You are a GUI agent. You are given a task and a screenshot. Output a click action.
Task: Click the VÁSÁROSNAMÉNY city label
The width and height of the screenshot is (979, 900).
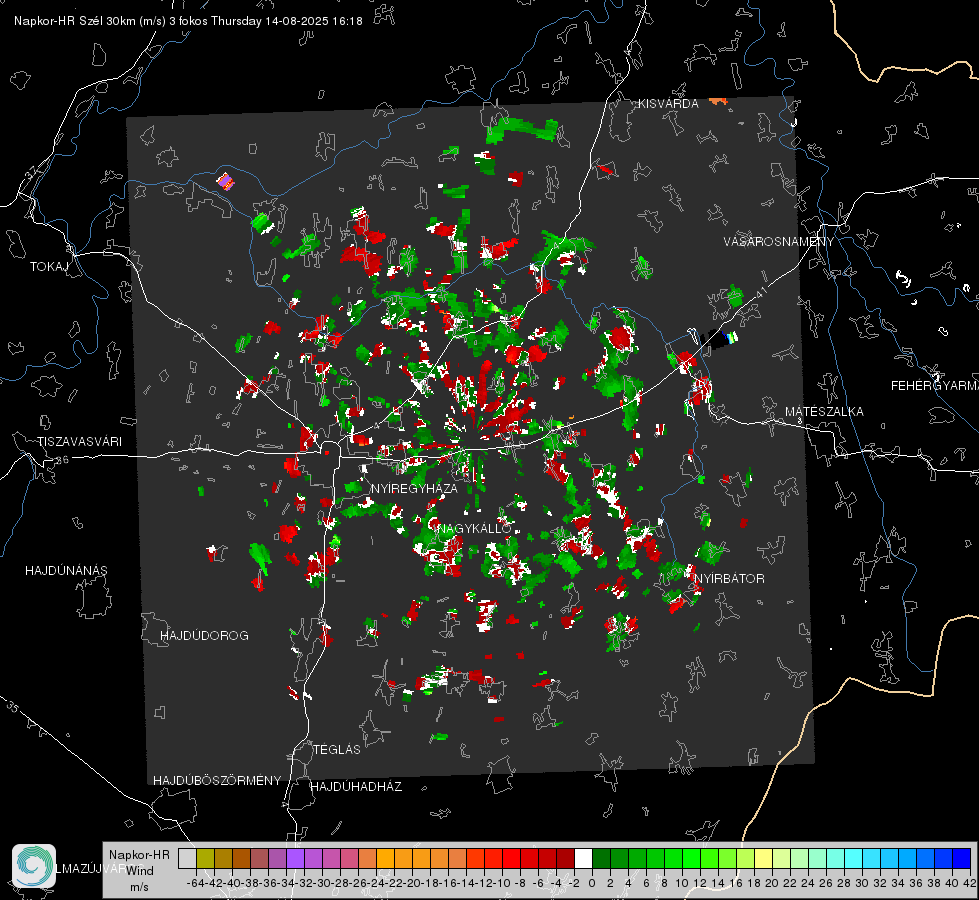pos(779,242)
